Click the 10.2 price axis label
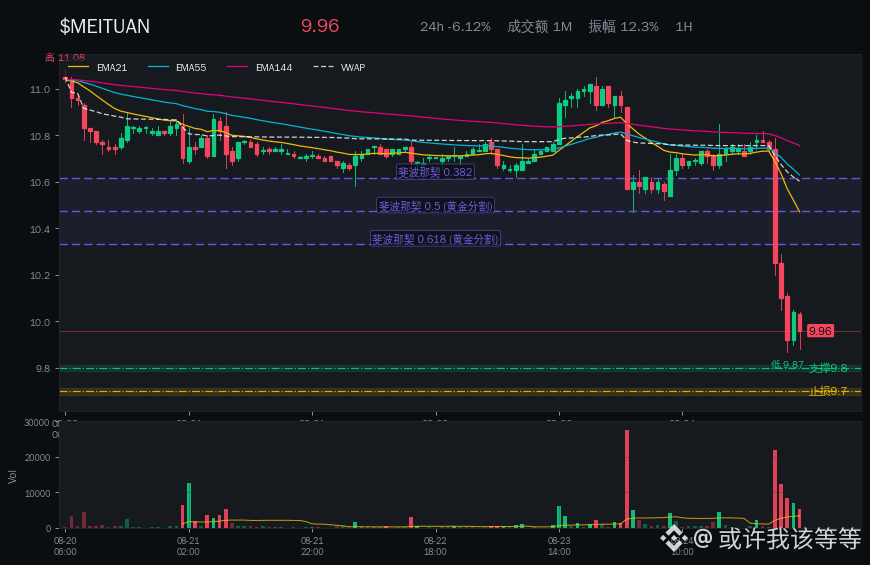Viewport: 870px width, 565px height. pyautogui.click(x=40, y=276)
